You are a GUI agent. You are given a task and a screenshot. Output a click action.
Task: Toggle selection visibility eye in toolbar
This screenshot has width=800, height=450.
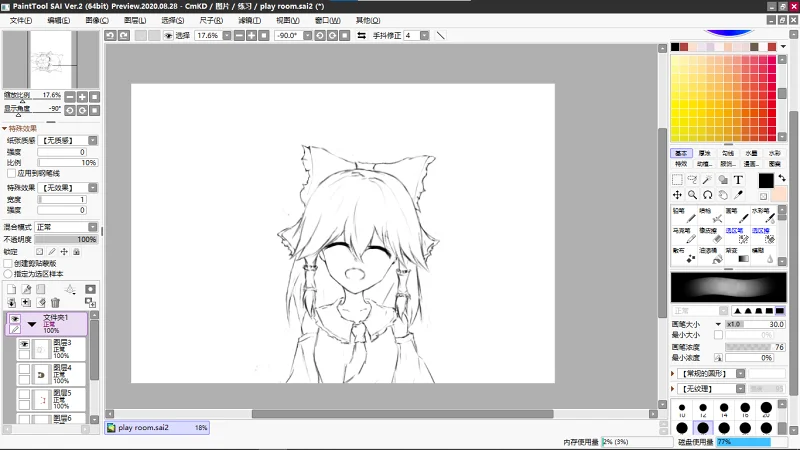(168, 35)
